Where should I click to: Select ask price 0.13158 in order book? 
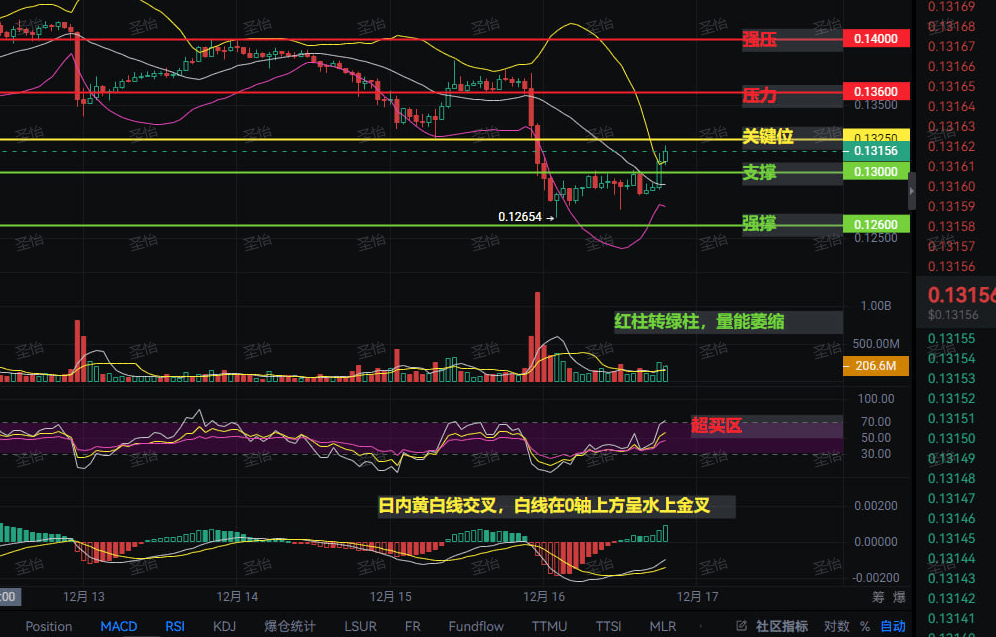click(952, 227)
